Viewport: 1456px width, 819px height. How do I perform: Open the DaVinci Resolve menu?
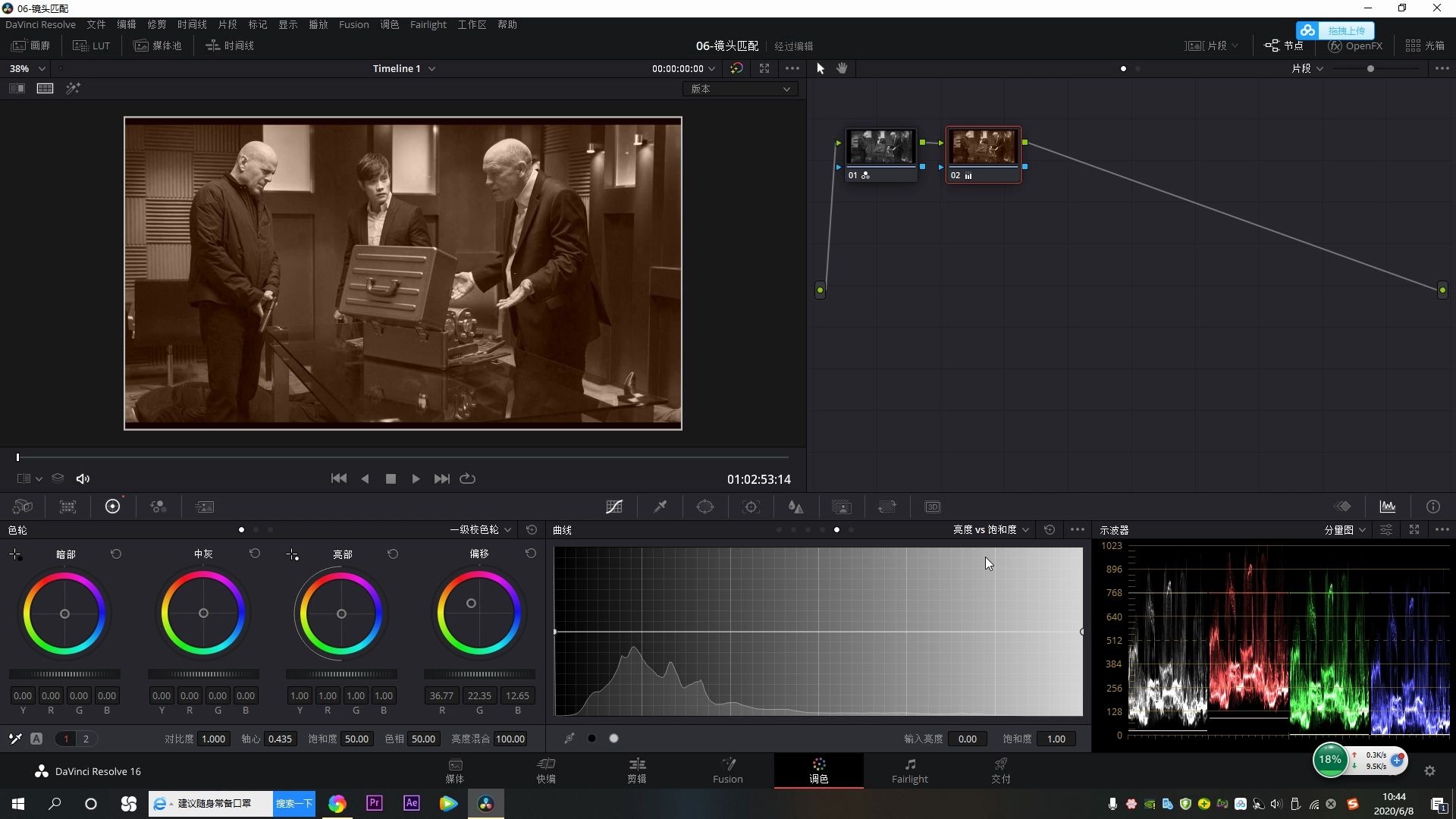point(40,24)
